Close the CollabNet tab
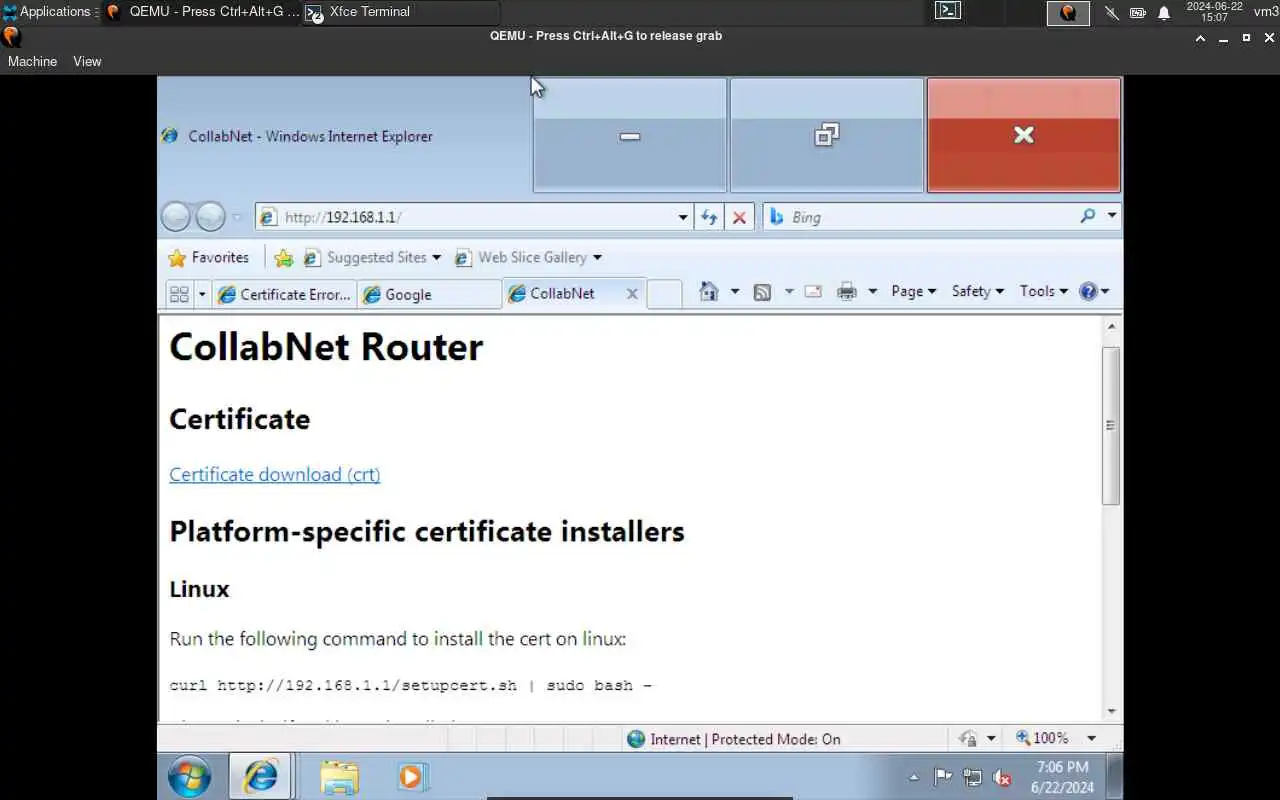The width and height of the screenshot is (1280, 800). 632,293
